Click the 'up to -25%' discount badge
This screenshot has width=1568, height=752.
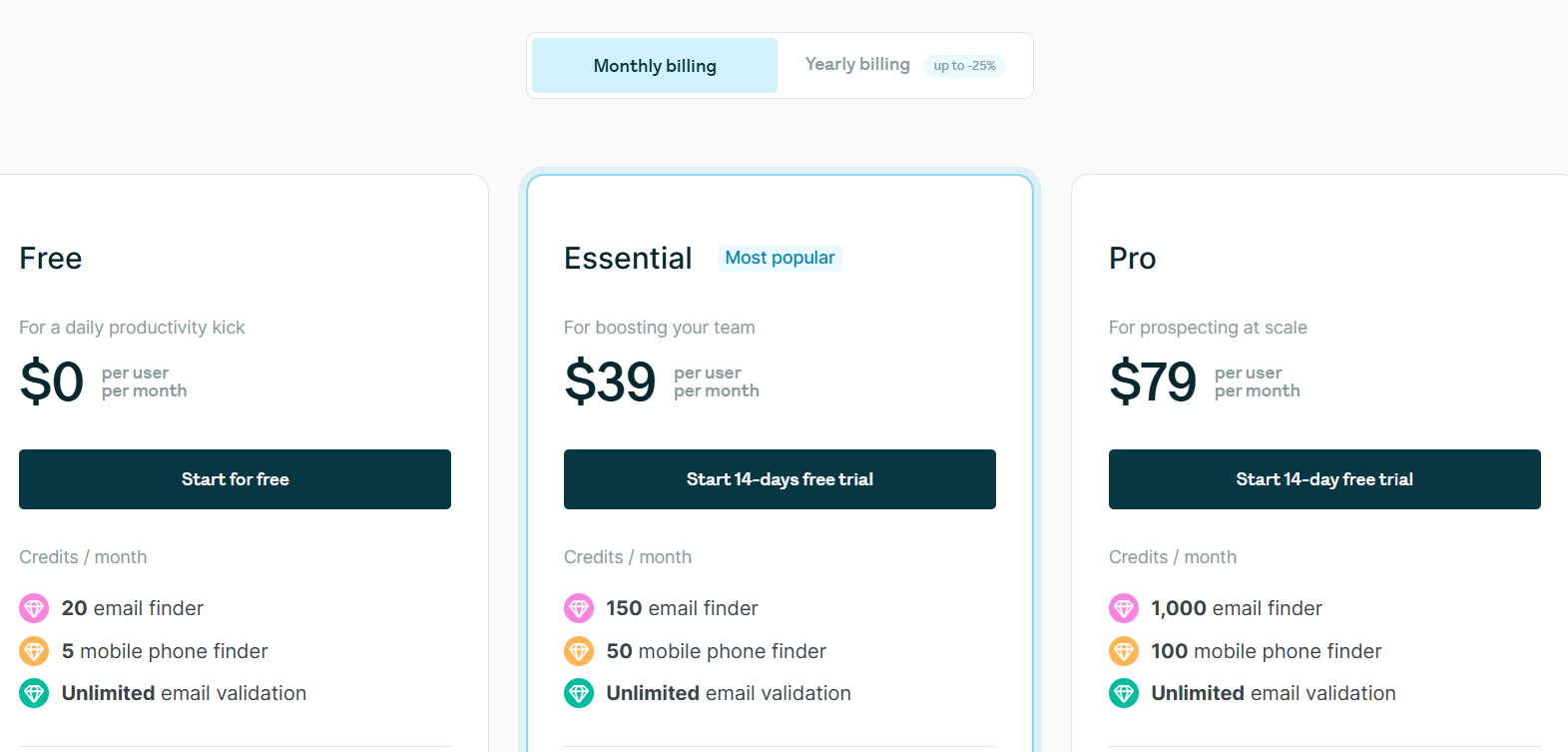[964, 66]
